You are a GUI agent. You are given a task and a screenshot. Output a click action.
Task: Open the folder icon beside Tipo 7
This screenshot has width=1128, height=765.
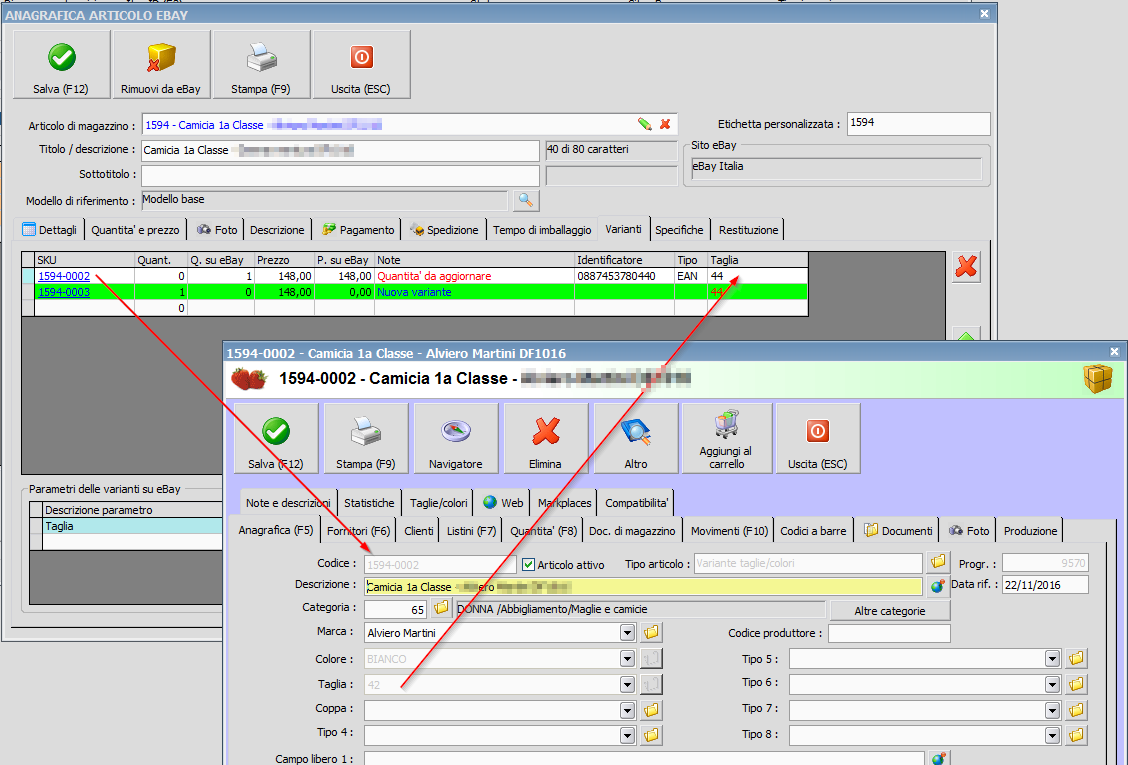(x=1076, y=710)
